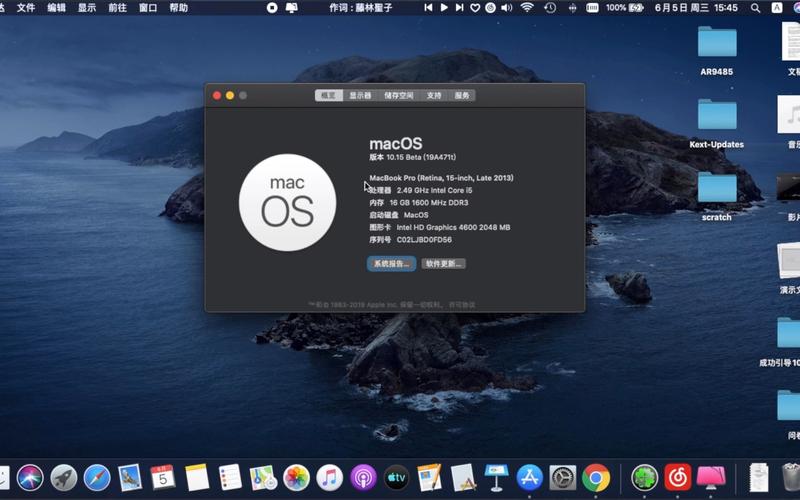Open Siri from the Dock

(x=30, y=478)
